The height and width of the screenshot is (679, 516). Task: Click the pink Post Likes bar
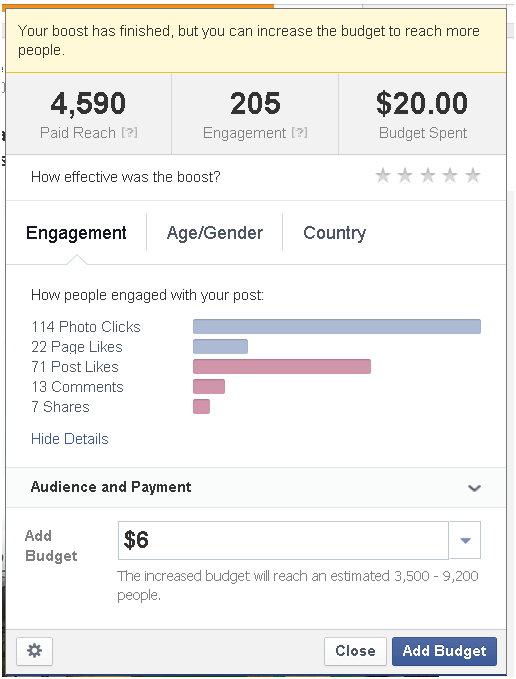282,366
